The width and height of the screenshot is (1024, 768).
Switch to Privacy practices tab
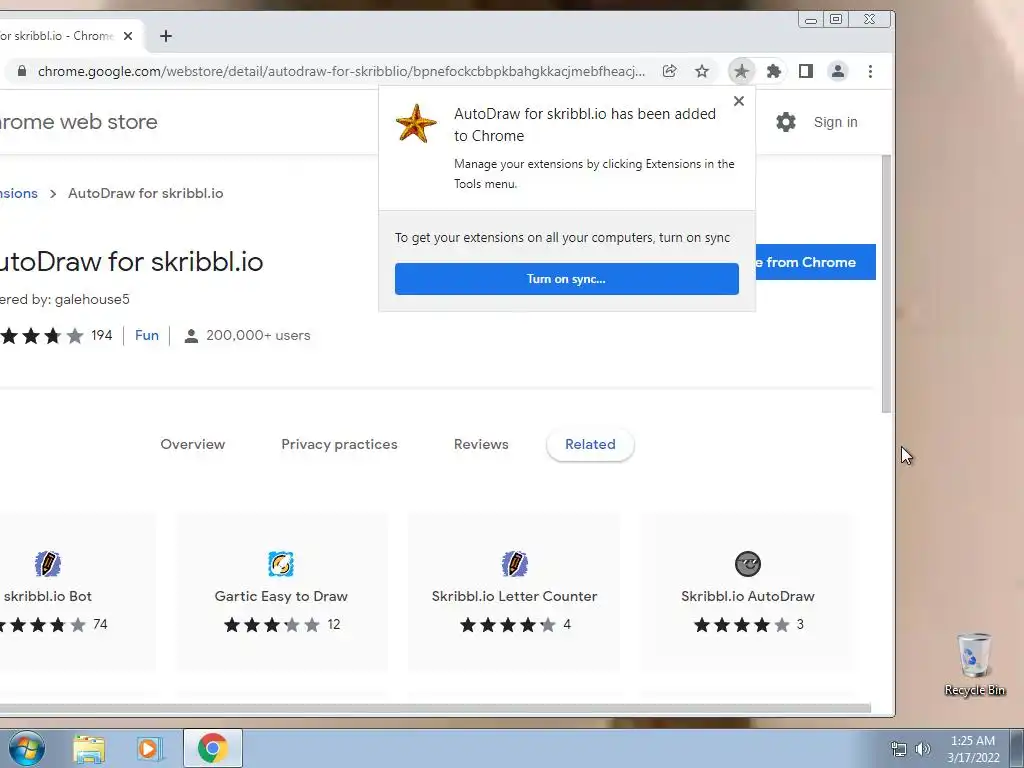coord(339,444)
